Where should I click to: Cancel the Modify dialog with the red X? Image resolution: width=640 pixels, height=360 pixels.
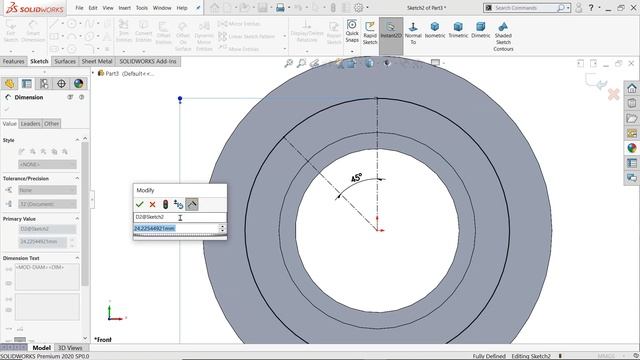152,204
